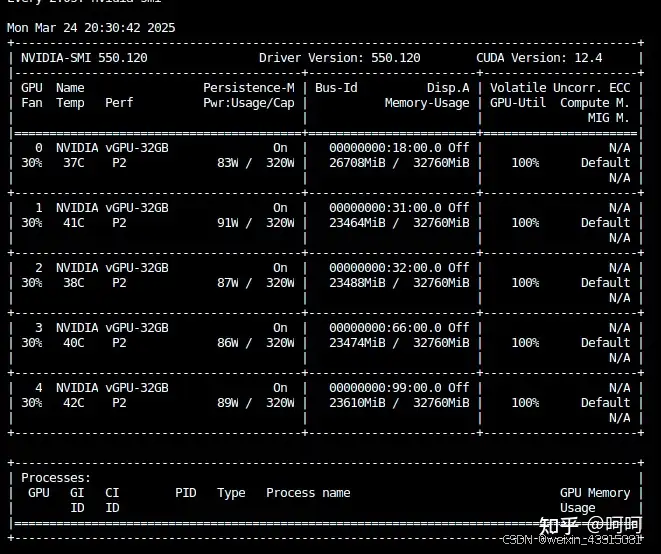Select memory value 23488MiB

(x=357, y=282)
